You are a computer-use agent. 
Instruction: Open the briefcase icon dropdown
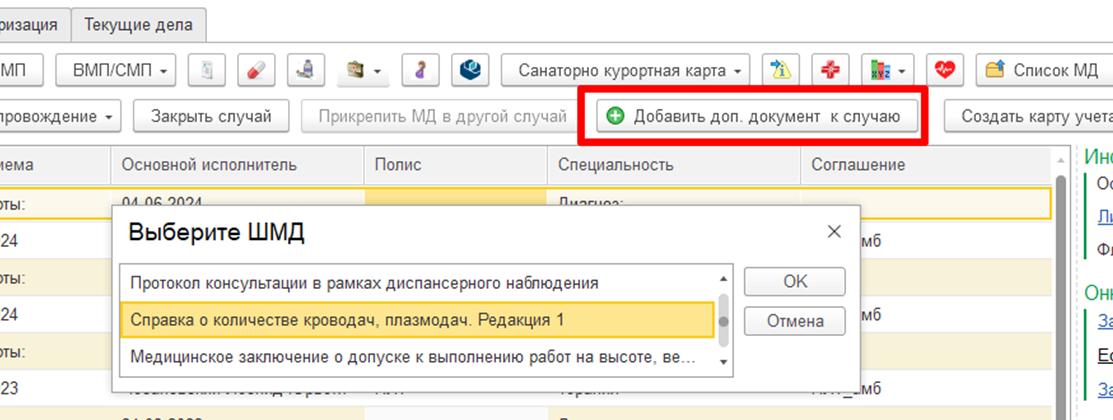coord(364,70)
